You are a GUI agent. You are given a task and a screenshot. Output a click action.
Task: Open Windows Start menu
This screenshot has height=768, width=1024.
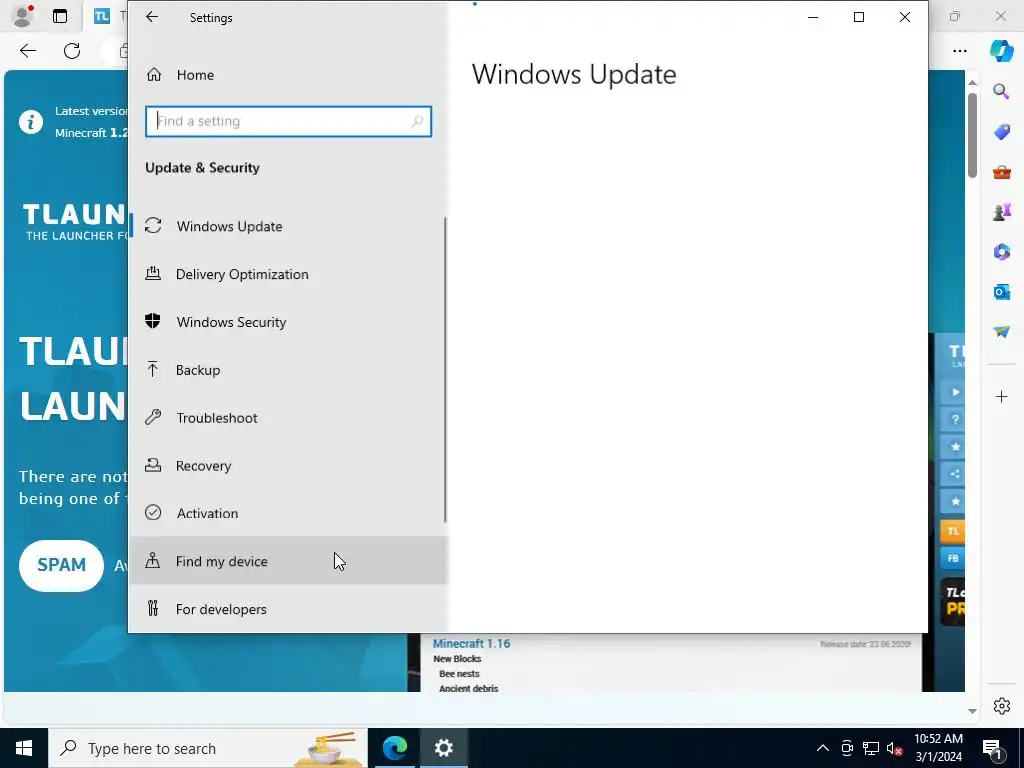24,748
